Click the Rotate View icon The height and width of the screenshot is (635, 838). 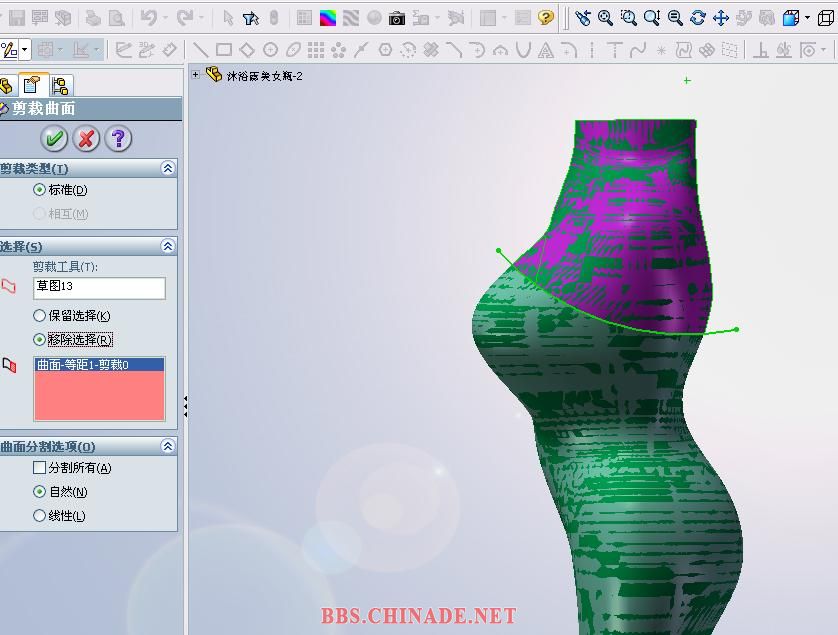[x=697, y=18]
